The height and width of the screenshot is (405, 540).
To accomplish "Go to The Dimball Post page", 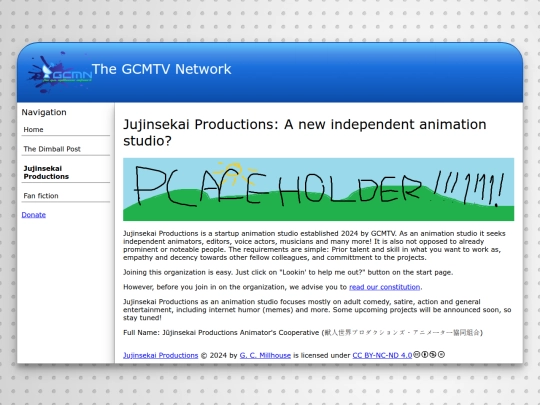I will [65, 149].
